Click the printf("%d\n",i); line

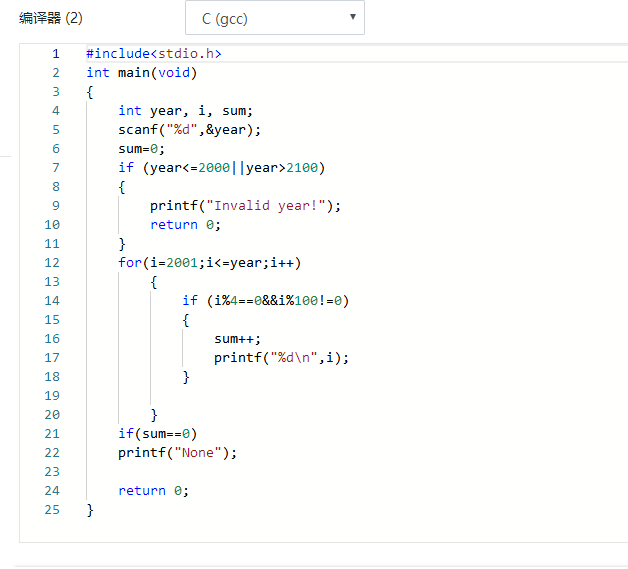281,358
